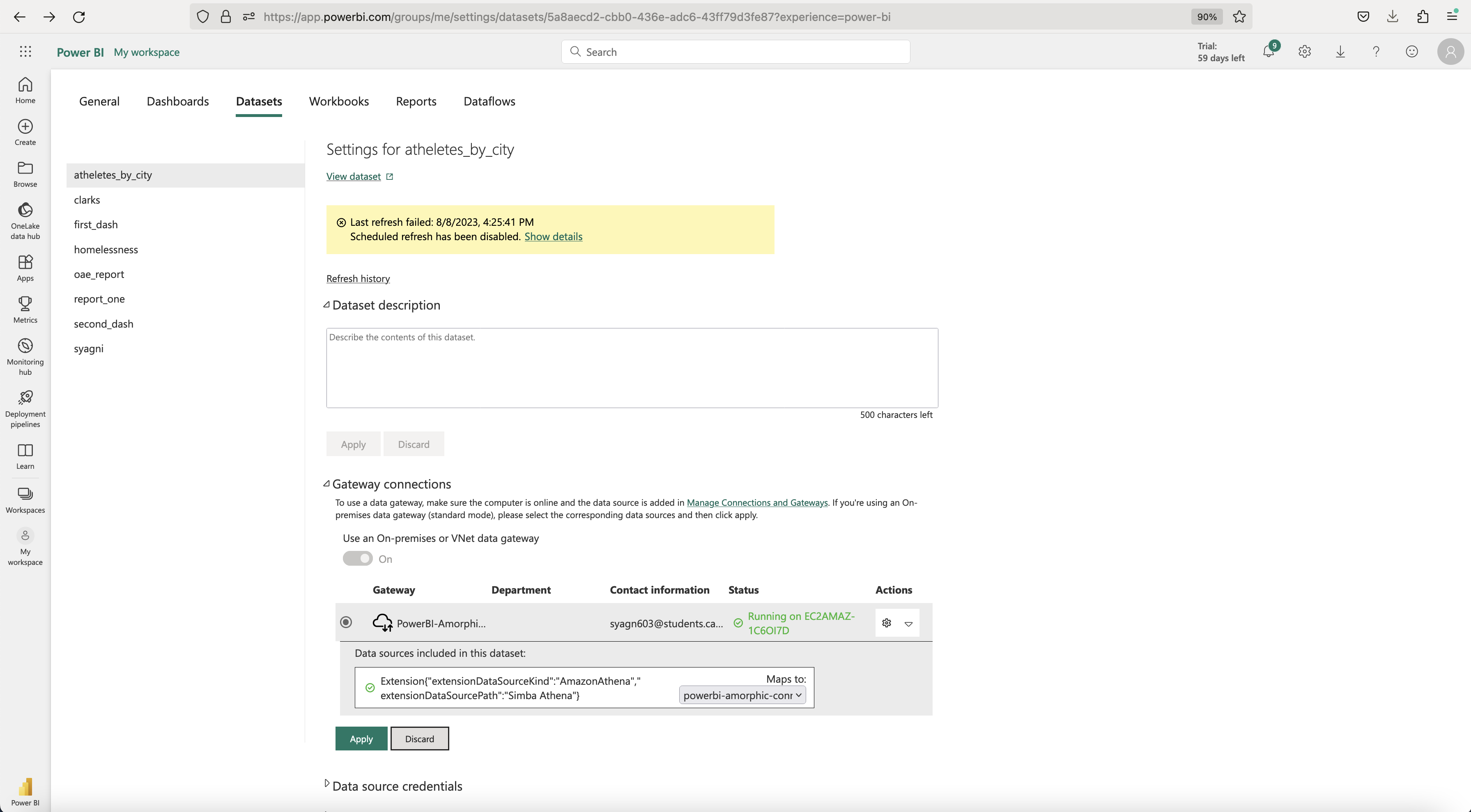Select the PowerBI-Amorphi... gateway radio button

[345, 622]
